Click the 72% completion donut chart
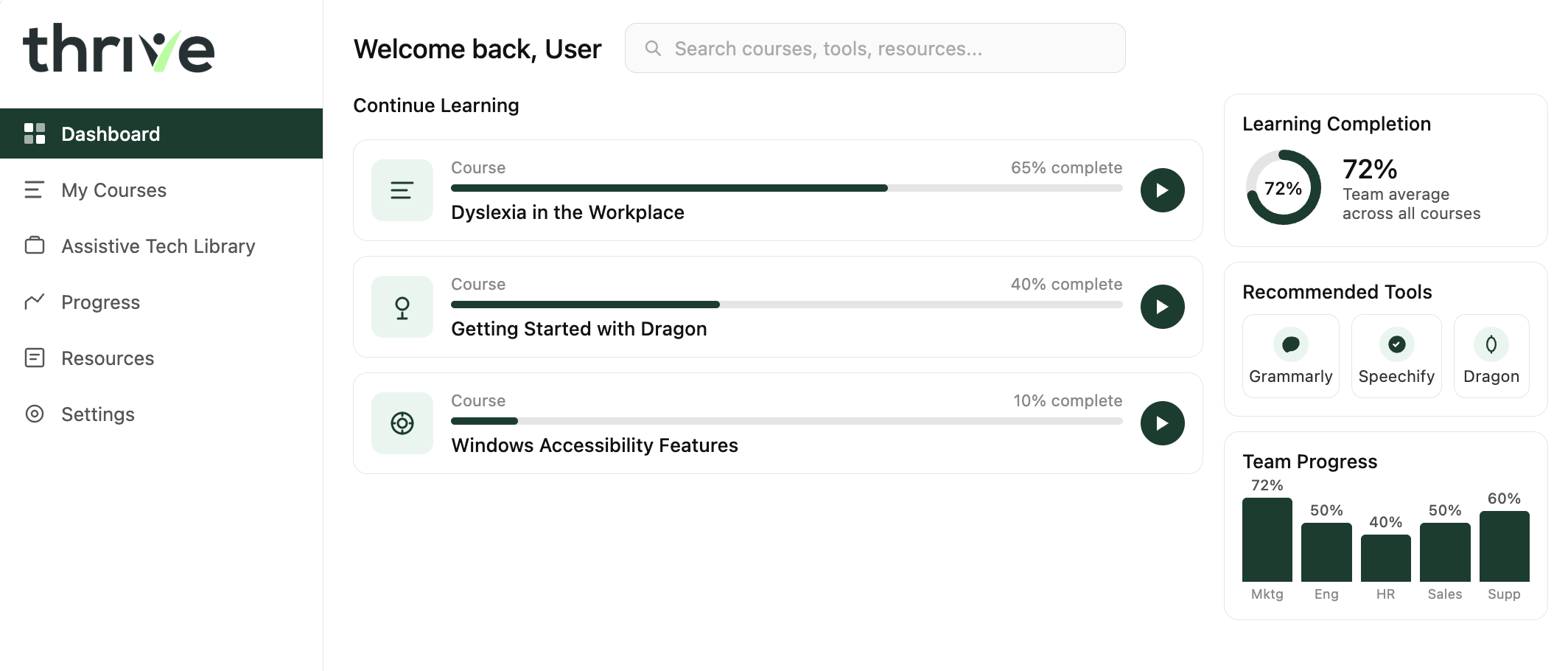The height and width of the screenshot is (671, 1568). pyautogui.click(x=1283, y=188)
